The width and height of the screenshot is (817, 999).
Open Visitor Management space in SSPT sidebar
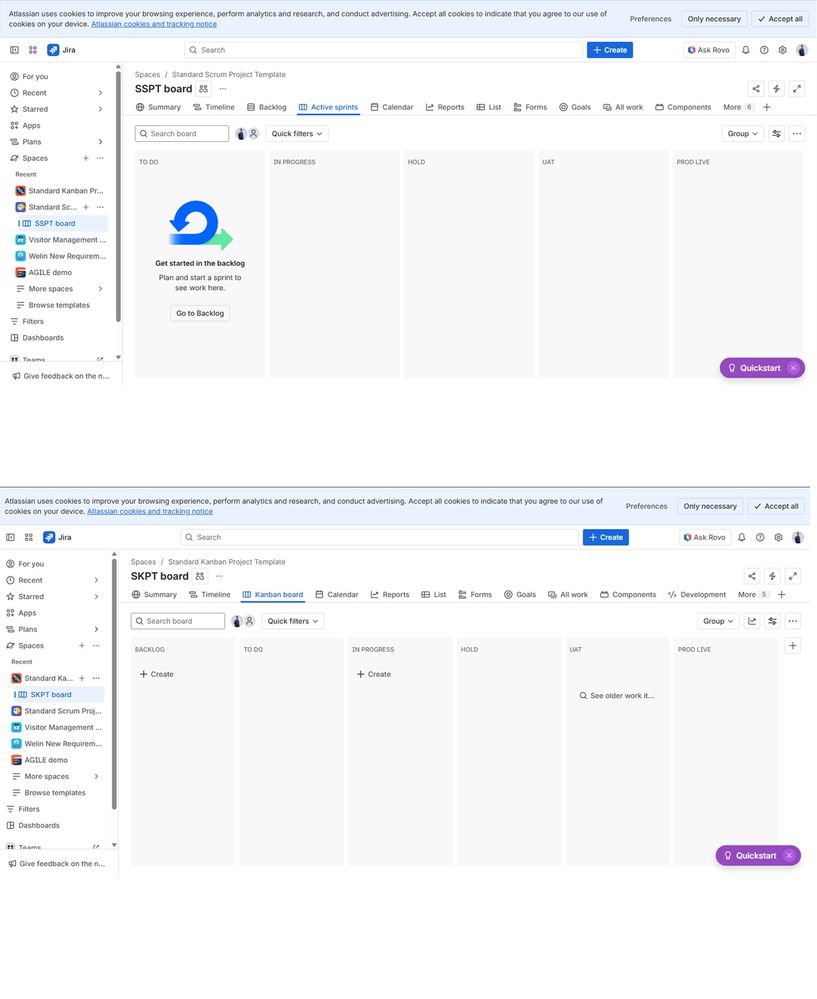61,240
